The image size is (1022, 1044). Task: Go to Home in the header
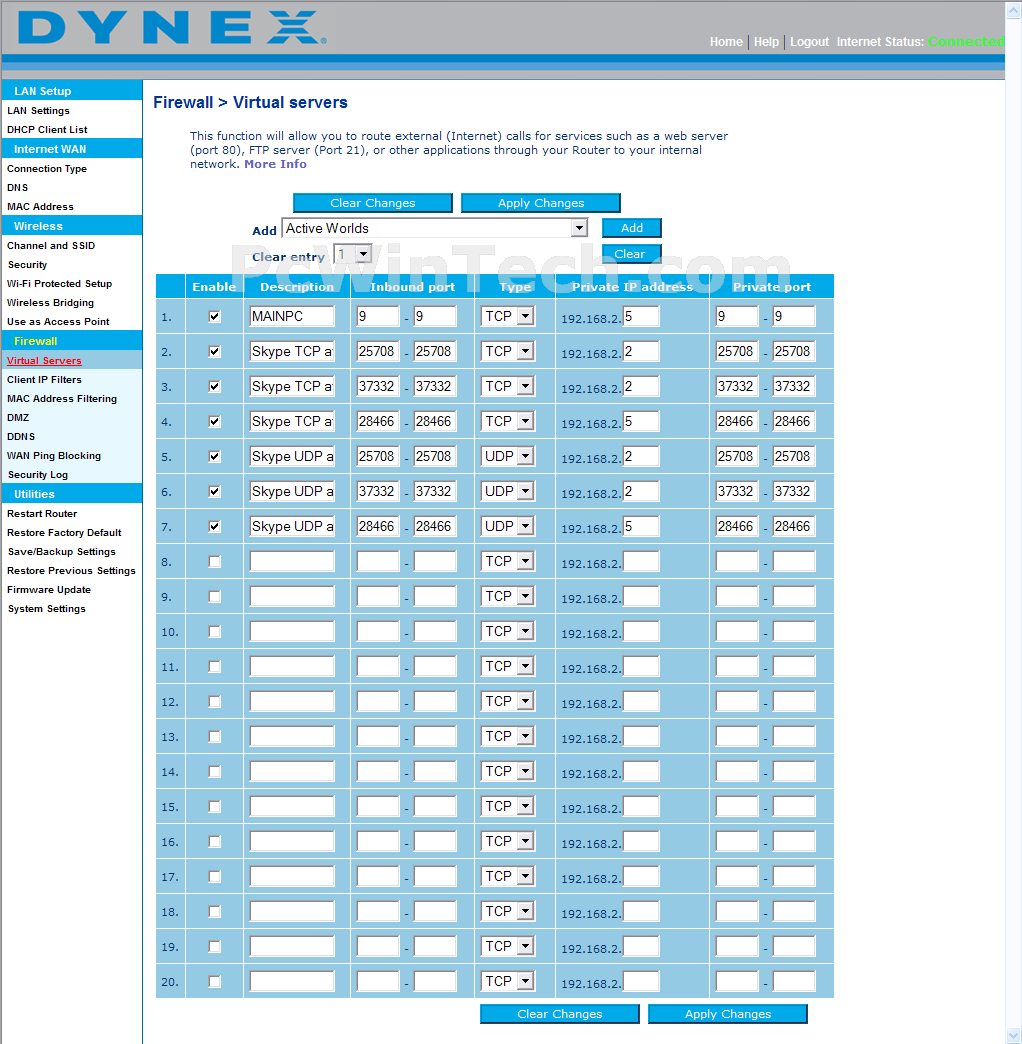[726, 42]
